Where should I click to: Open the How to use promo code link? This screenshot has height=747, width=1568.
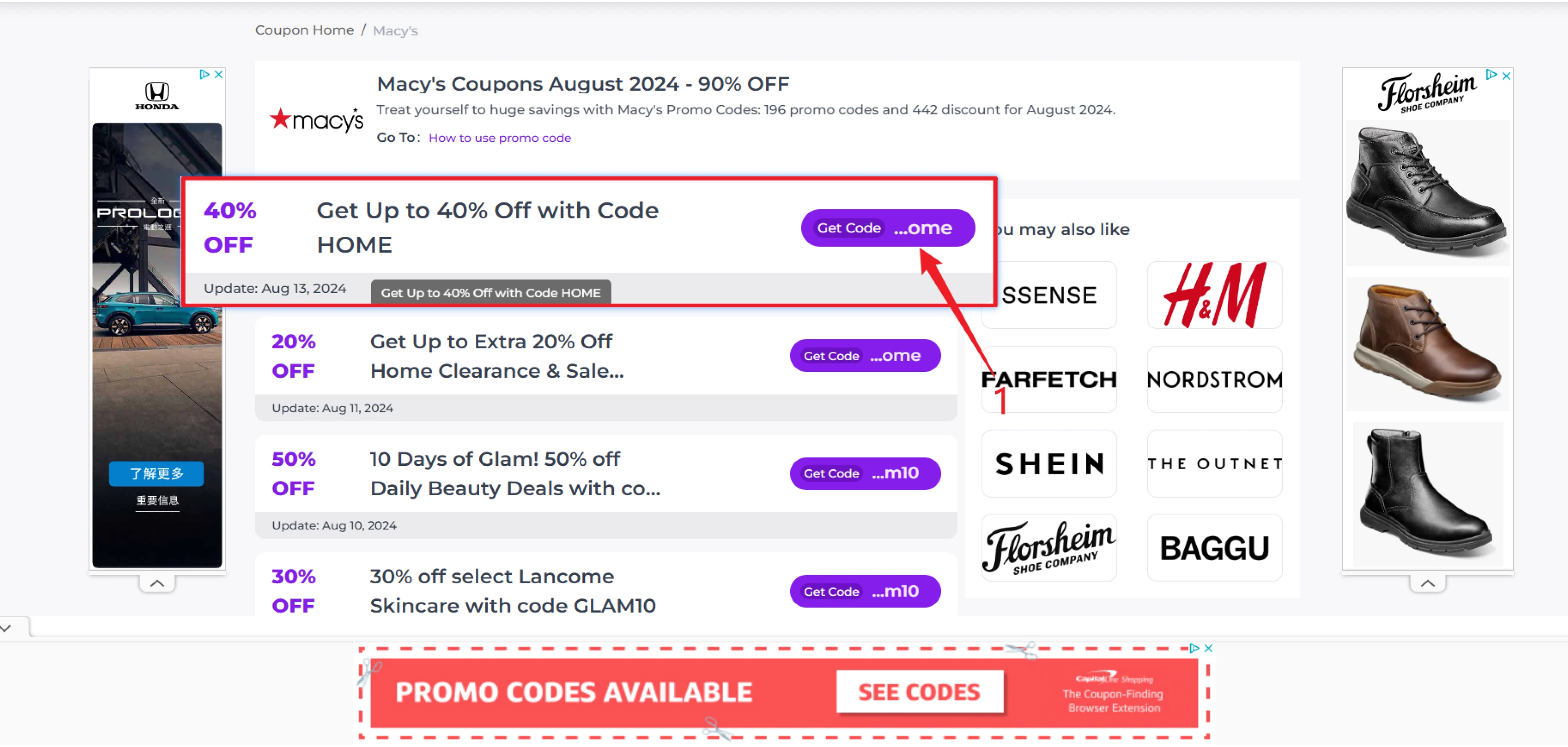pos(499,138)
